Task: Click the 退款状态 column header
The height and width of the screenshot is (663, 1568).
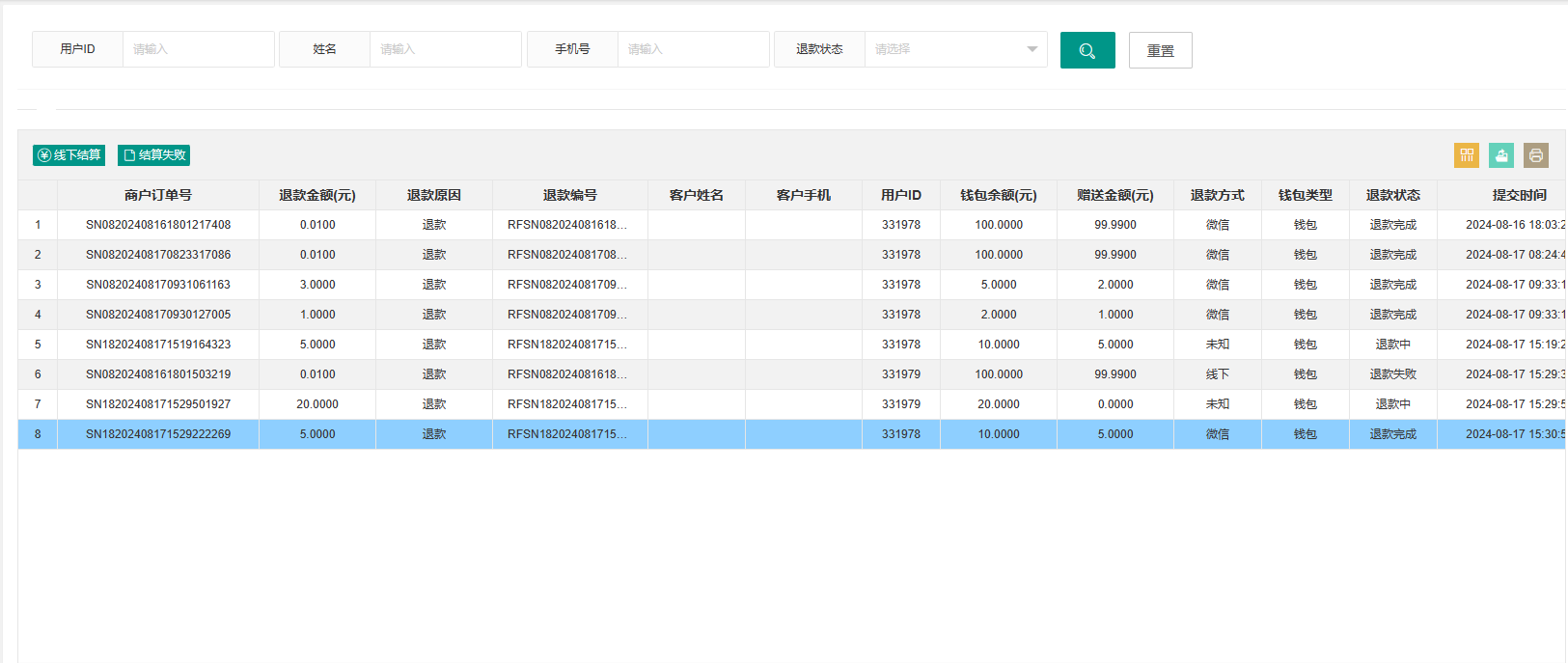Action: click(x=1393, y=195)
